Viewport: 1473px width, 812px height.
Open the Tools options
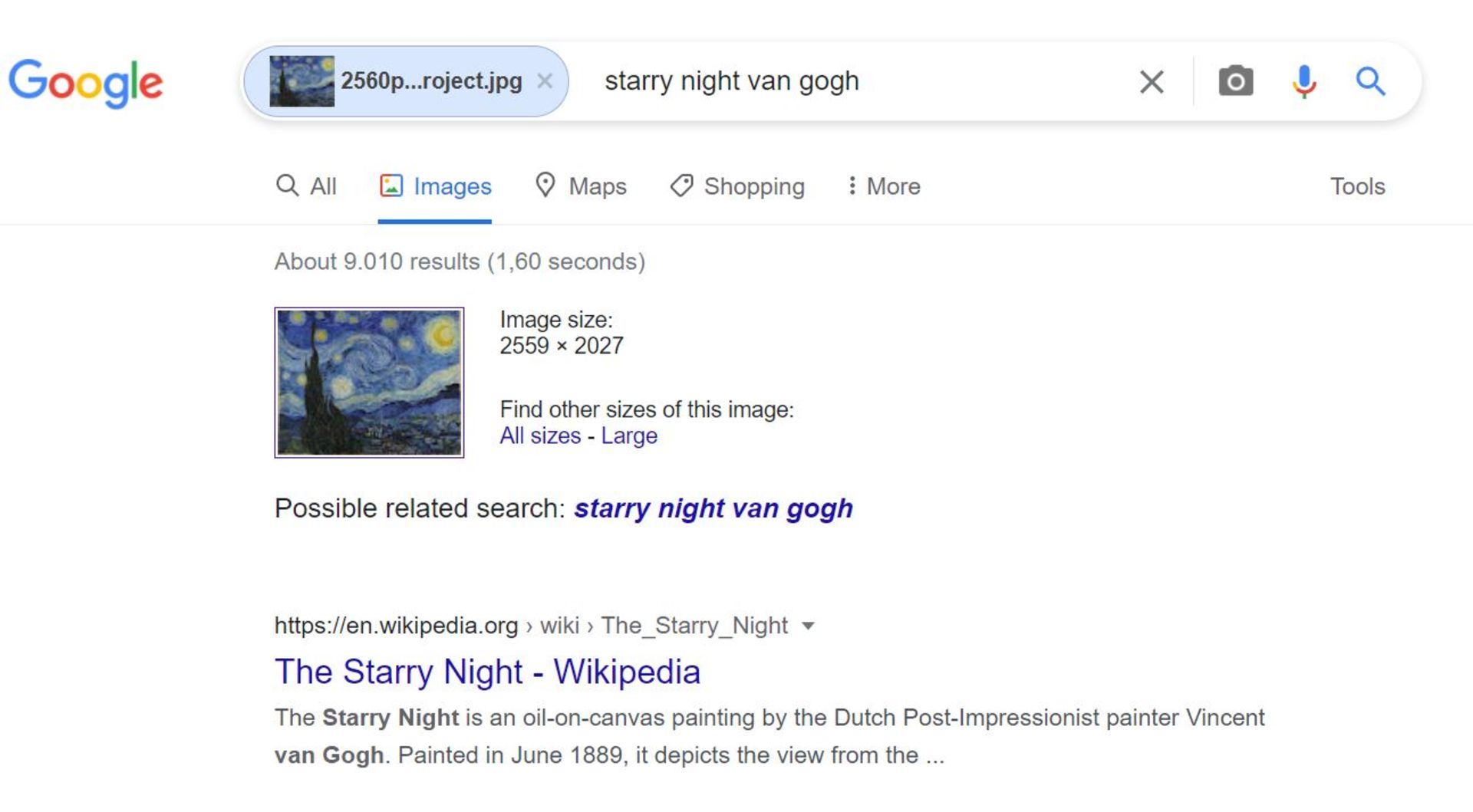coord(1357,186)
